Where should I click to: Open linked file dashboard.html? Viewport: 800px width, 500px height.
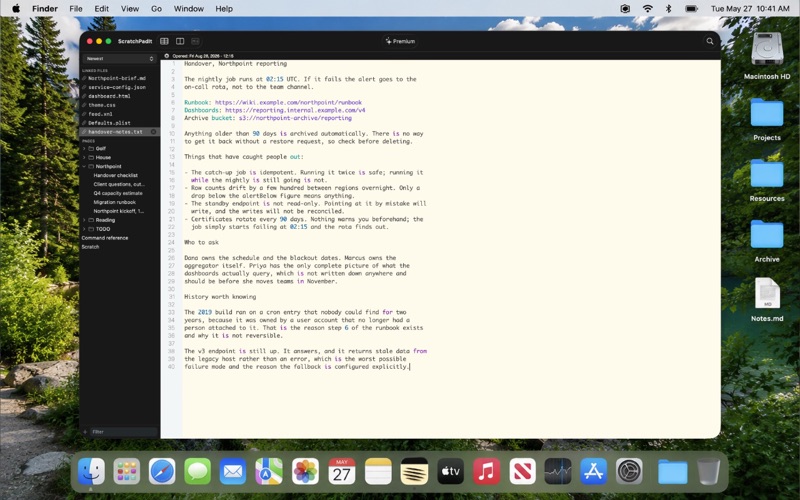109,96
